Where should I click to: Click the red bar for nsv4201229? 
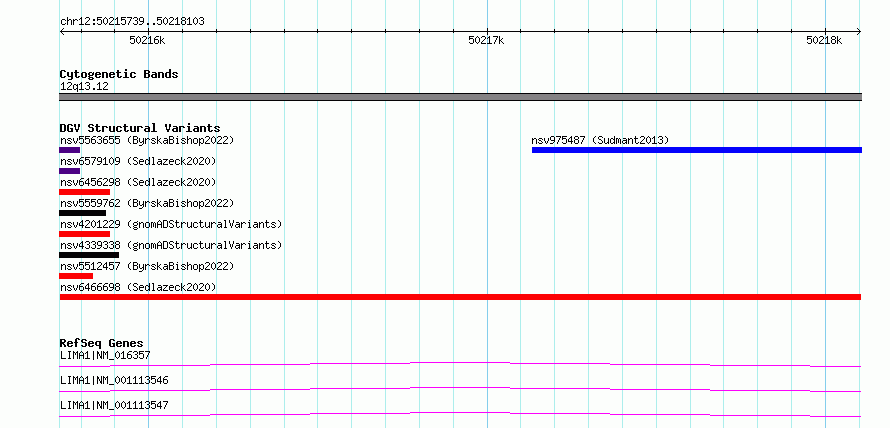click(85, 234)
